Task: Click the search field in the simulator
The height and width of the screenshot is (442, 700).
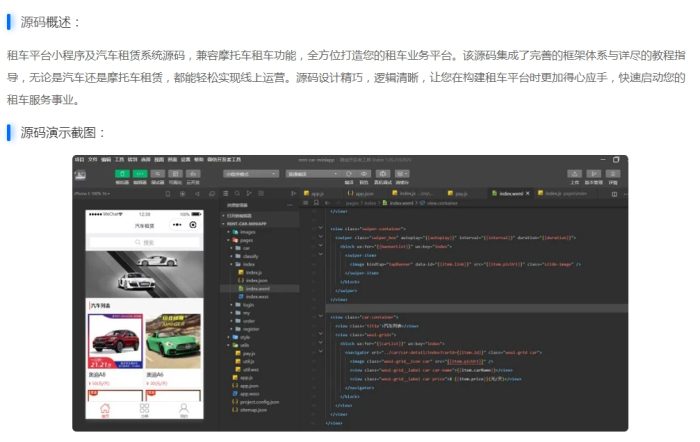Action: [144, 242]
